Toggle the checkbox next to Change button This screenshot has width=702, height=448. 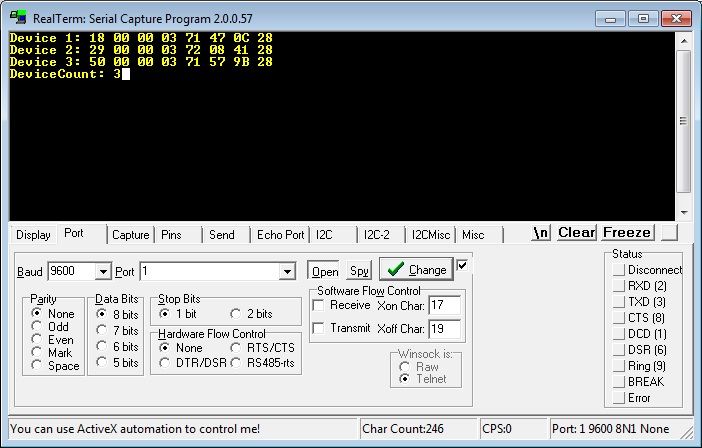462,265
